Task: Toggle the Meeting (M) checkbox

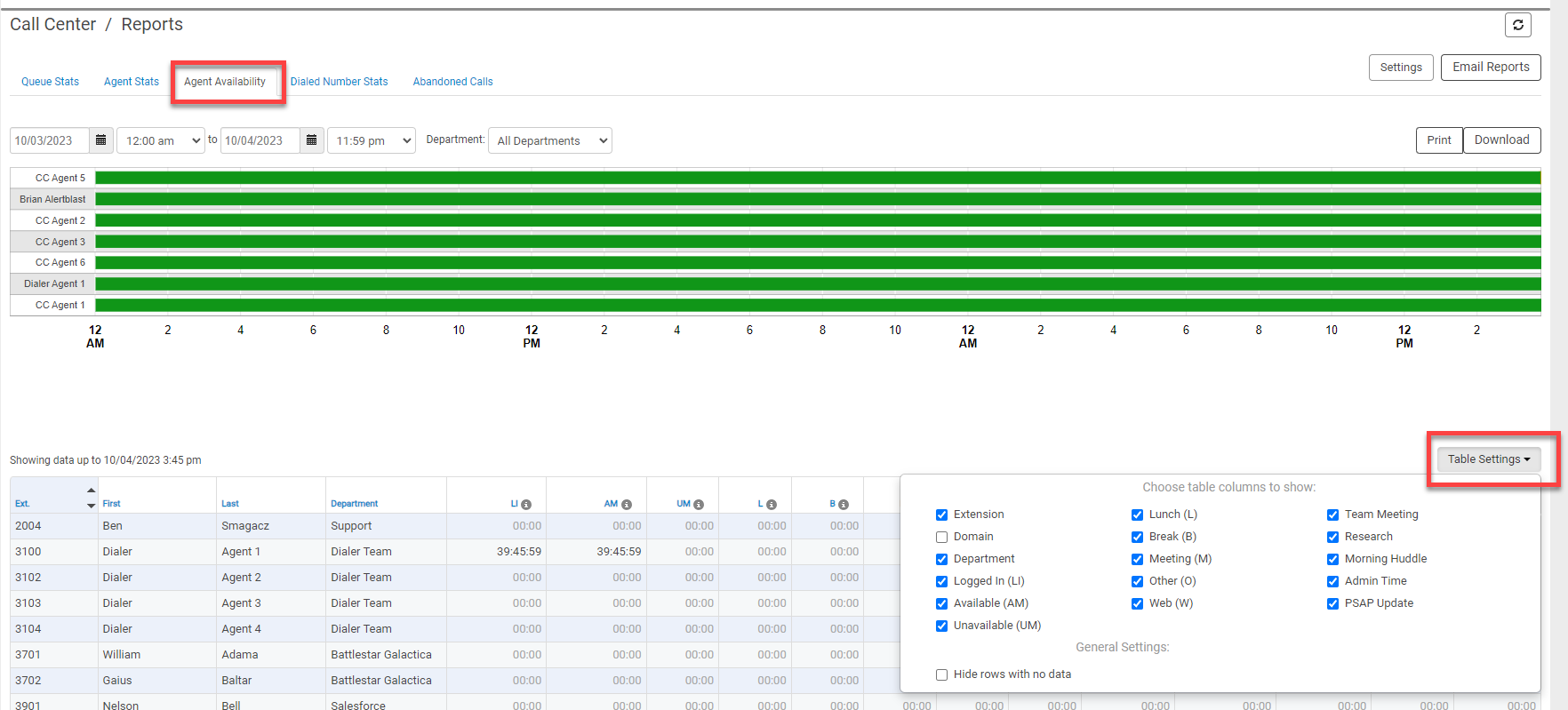Action: (x=1137, y=559)
